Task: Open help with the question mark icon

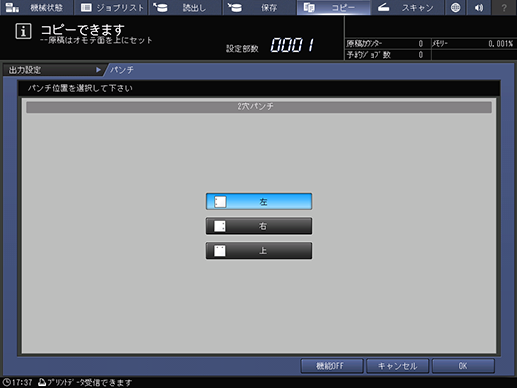Action: click(x=504, y=7)
